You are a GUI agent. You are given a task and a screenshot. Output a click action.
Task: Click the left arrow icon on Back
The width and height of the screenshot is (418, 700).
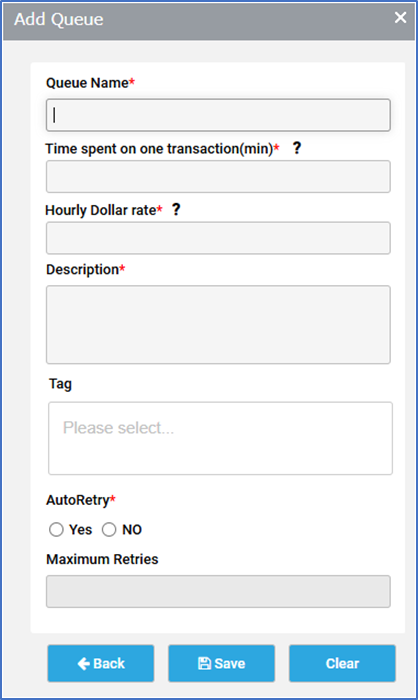pos(84,664)
